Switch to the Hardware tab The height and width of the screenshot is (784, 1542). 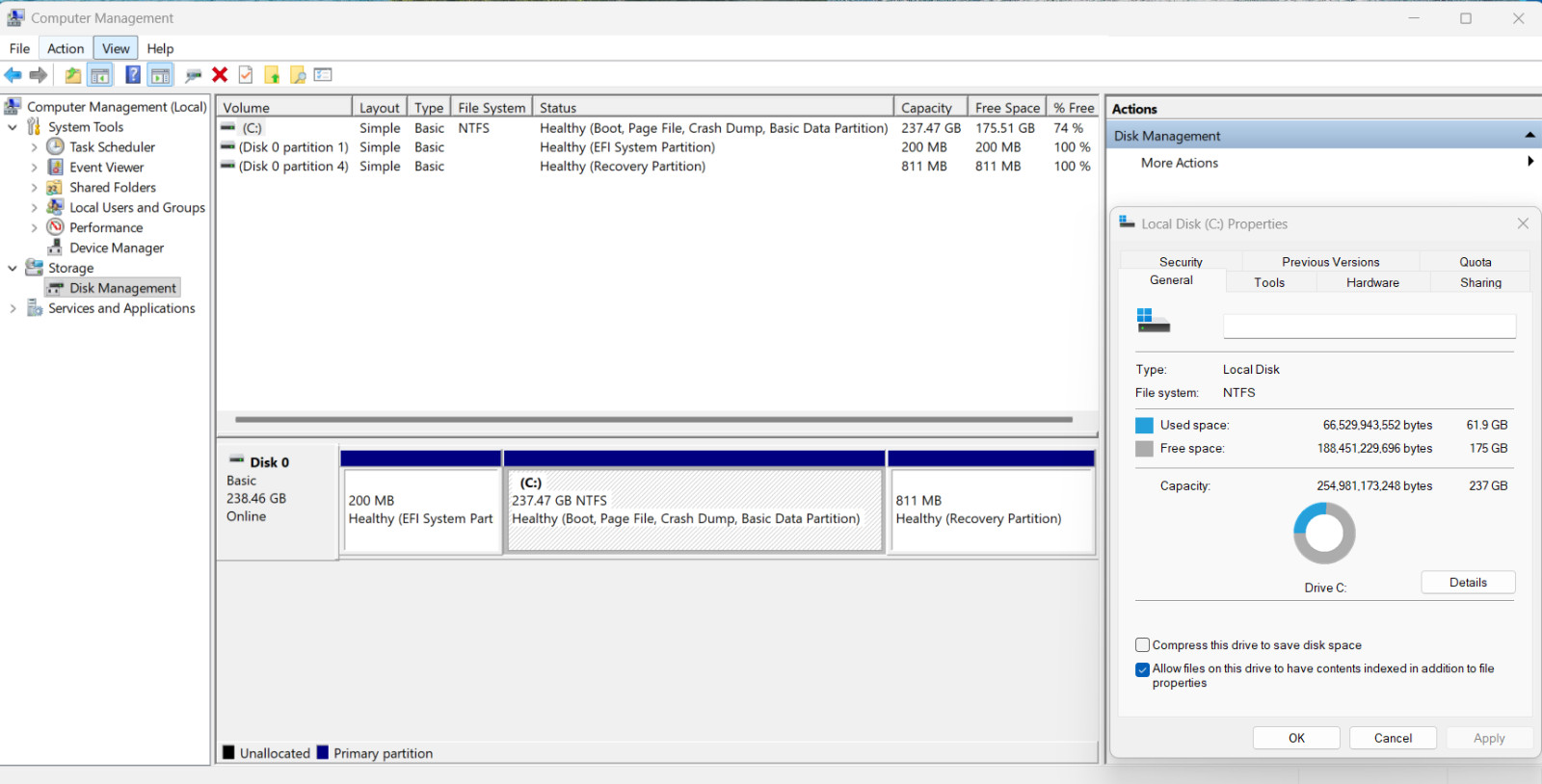tap(1372, 282)
